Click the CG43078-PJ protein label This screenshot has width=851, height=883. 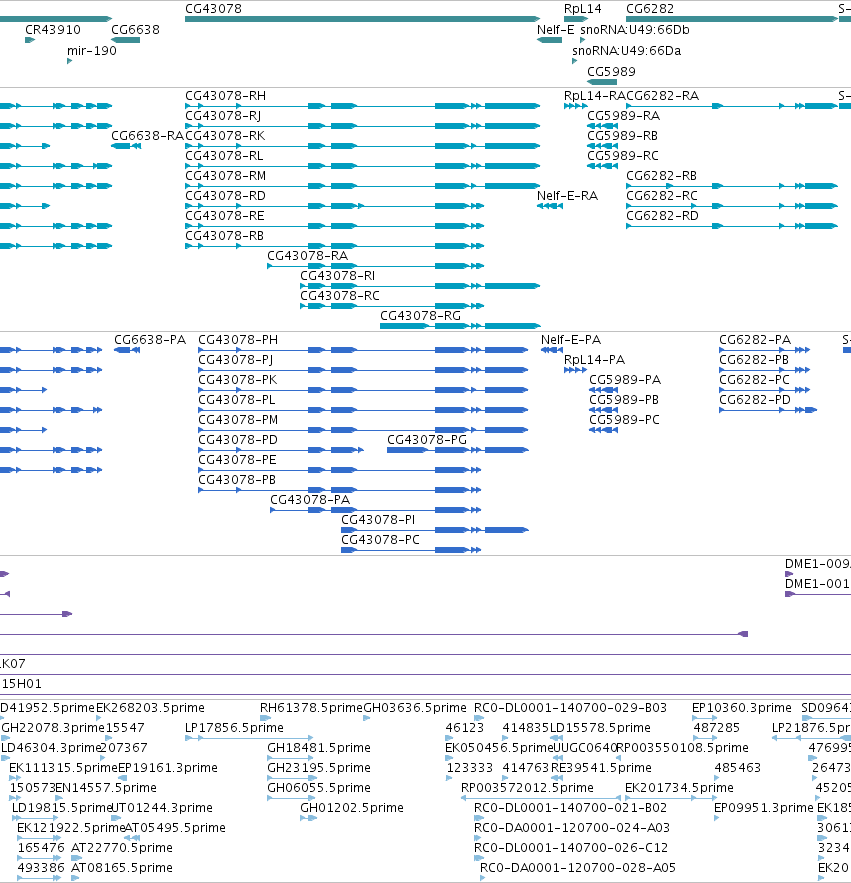(x=236, y=360)
